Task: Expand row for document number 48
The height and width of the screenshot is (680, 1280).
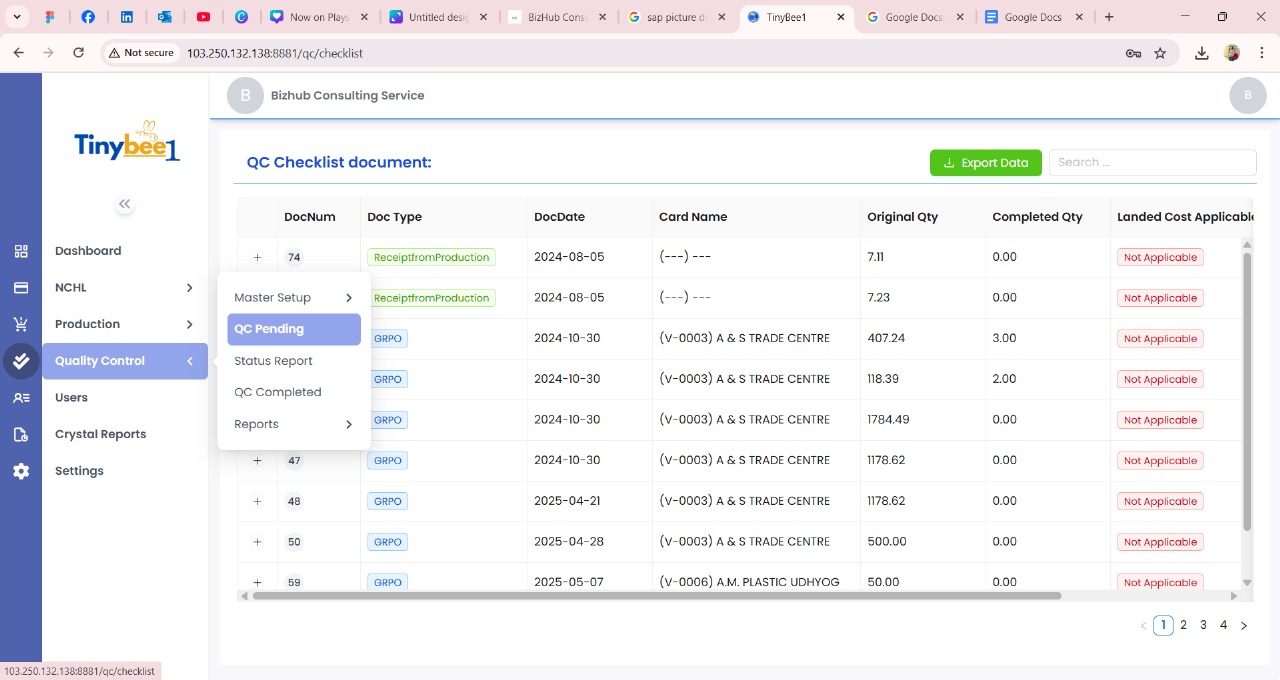Action: (257, 501)
